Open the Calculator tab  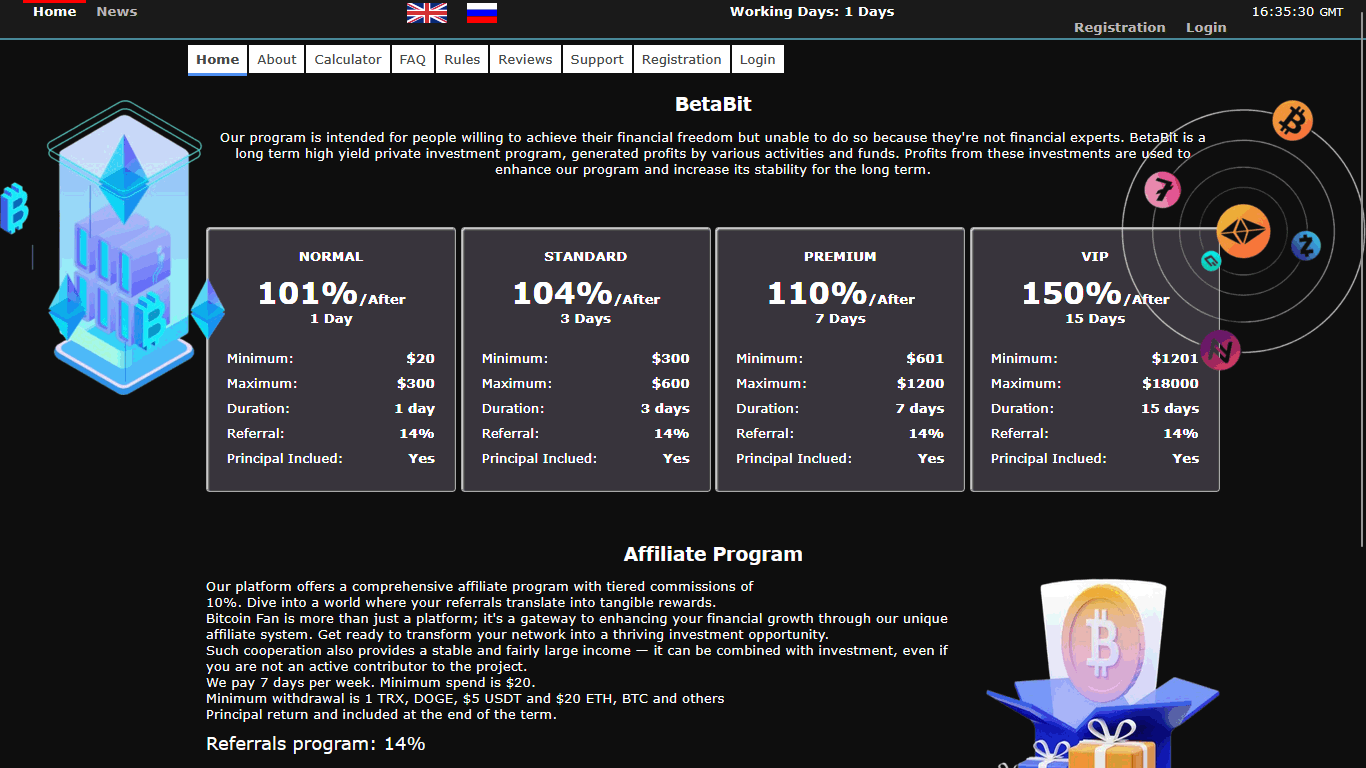348,60
